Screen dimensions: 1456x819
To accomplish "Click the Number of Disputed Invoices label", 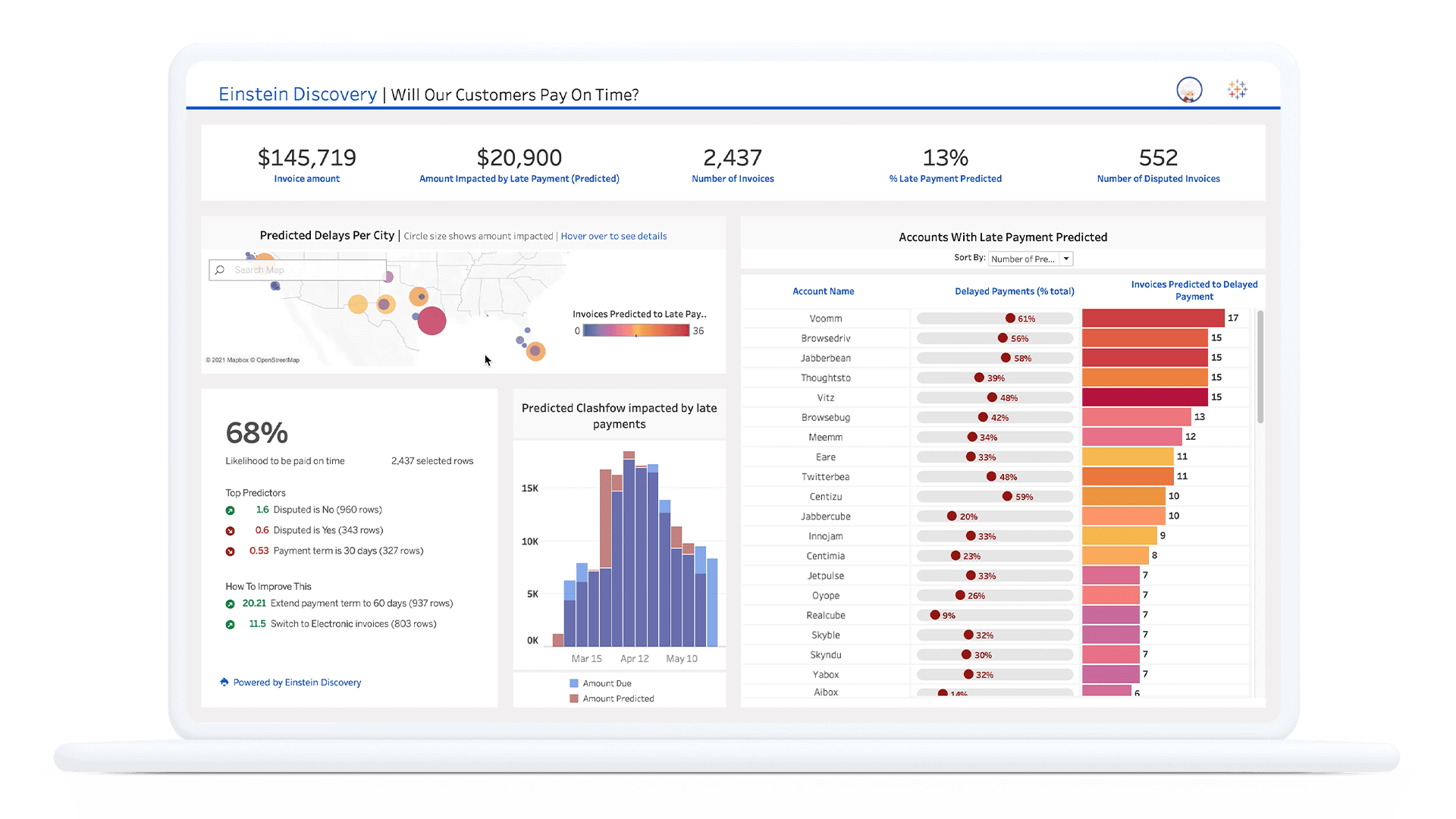I will pos(1159,179).
